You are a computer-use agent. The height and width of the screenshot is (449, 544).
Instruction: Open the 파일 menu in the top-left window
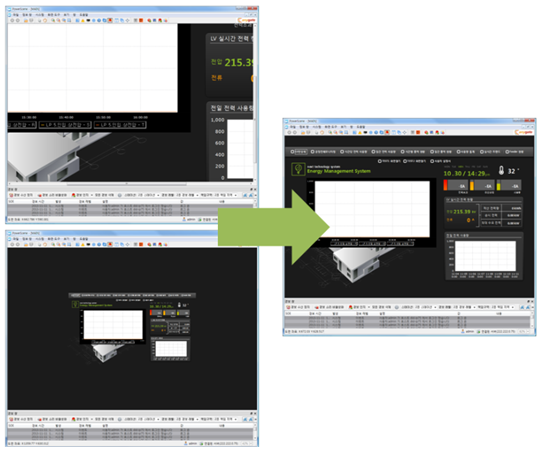[x=16, y=15]
